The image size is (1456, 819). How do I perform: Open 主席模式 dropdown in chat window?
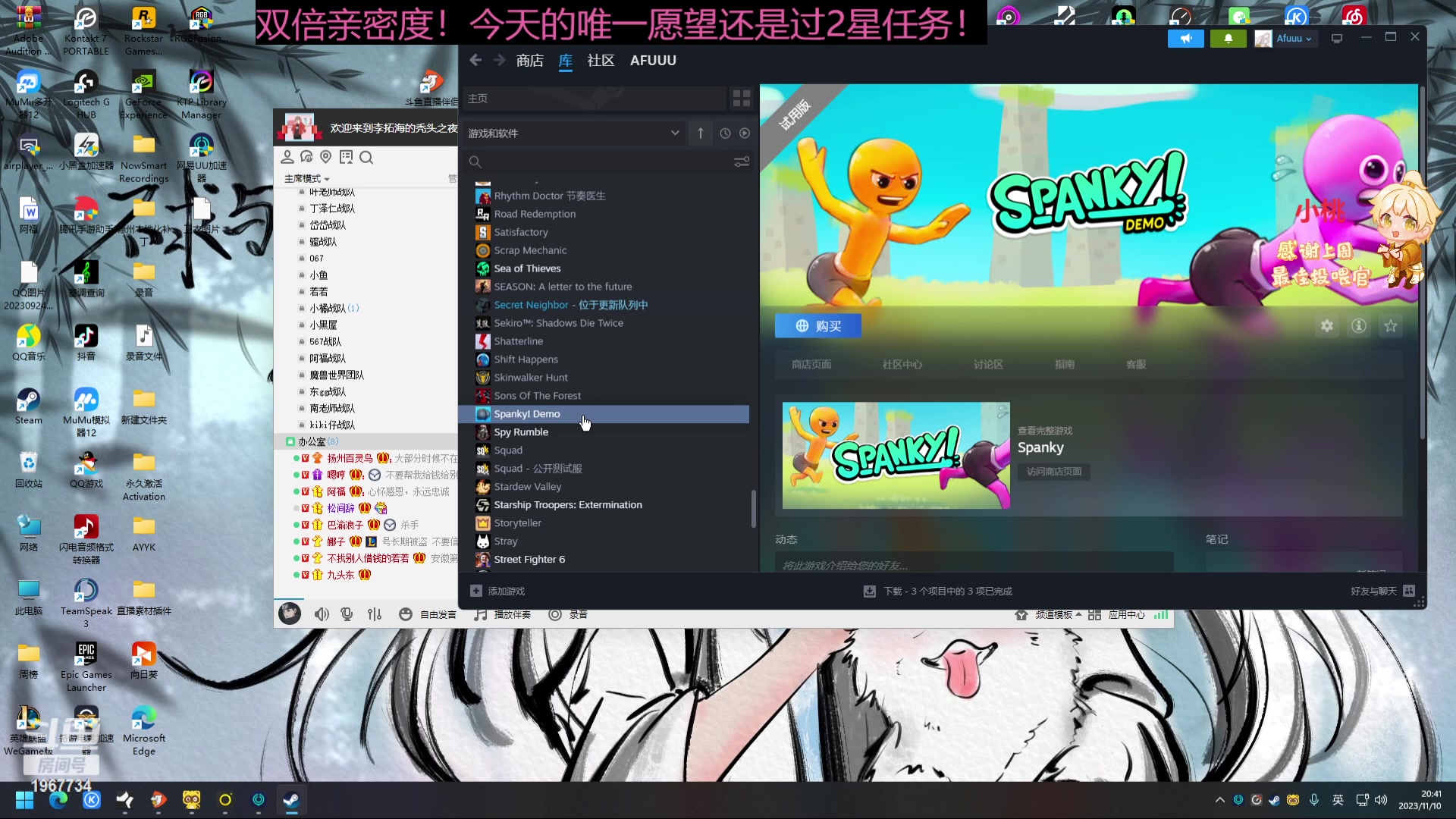(x=307, y=178)
